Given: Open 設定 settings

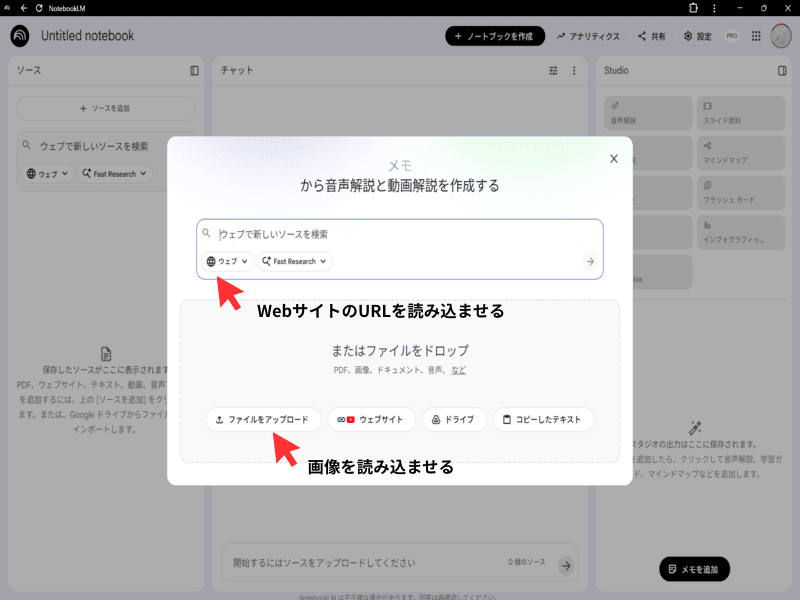Looking at the screenshot, I should 698,36.
